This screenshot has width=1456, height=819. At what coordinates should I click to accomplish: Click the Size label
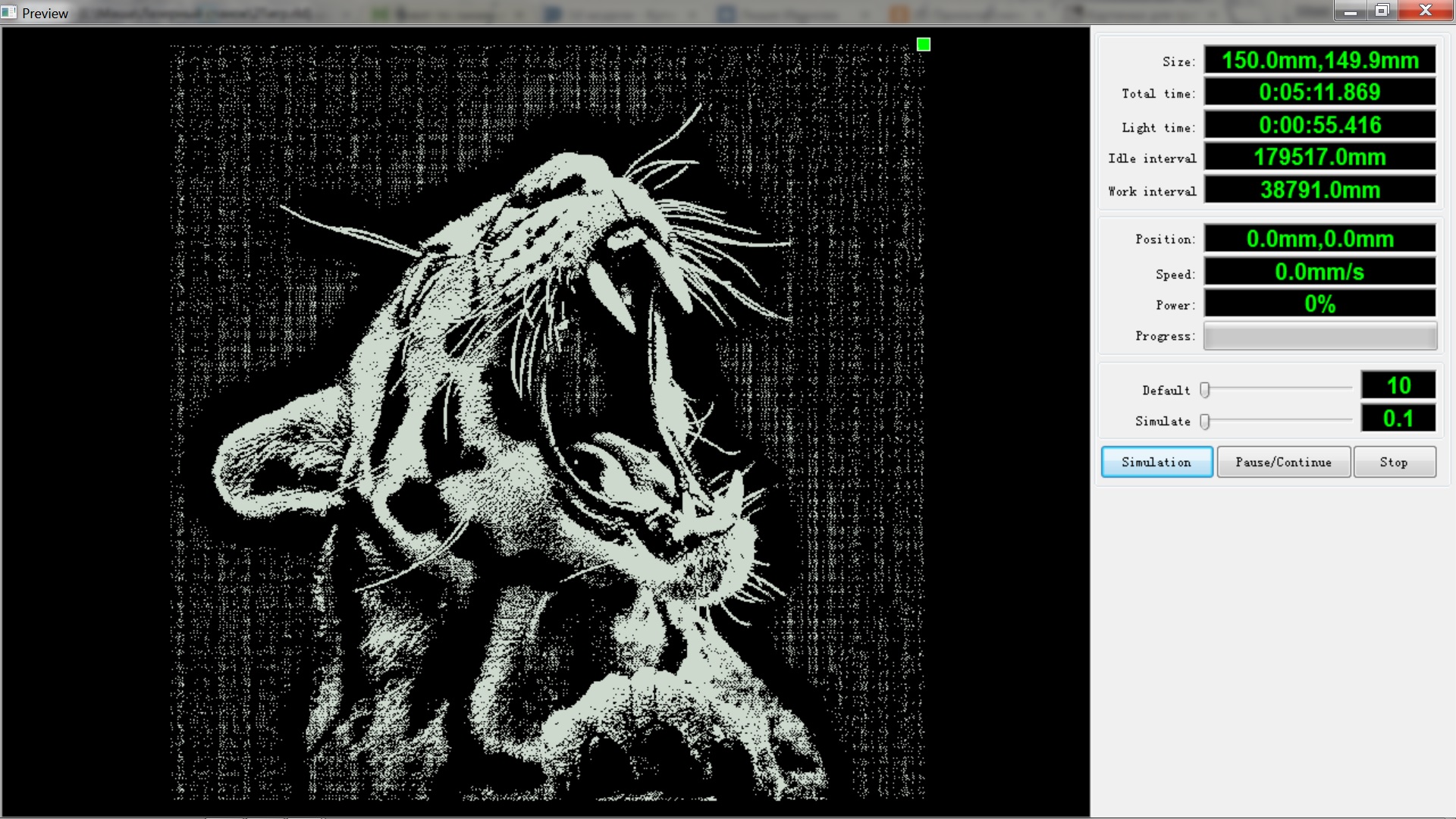[1178, 61]
